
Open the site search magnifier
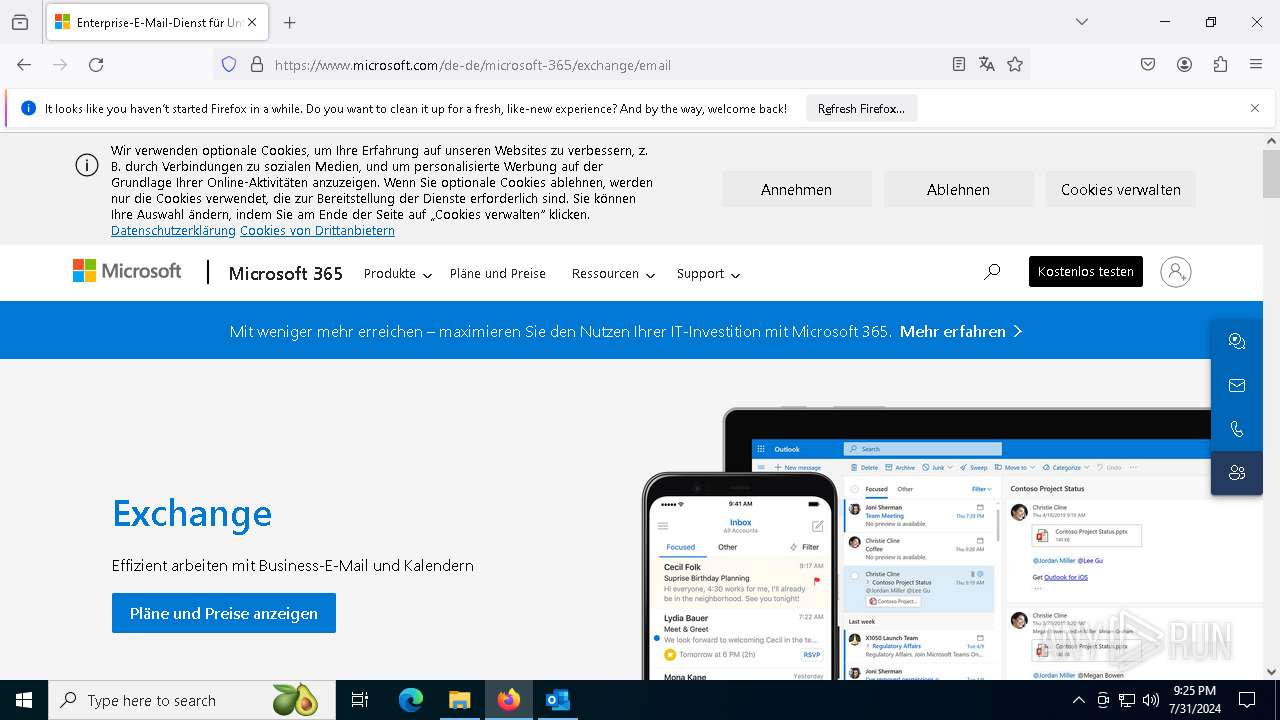(992, 271)
